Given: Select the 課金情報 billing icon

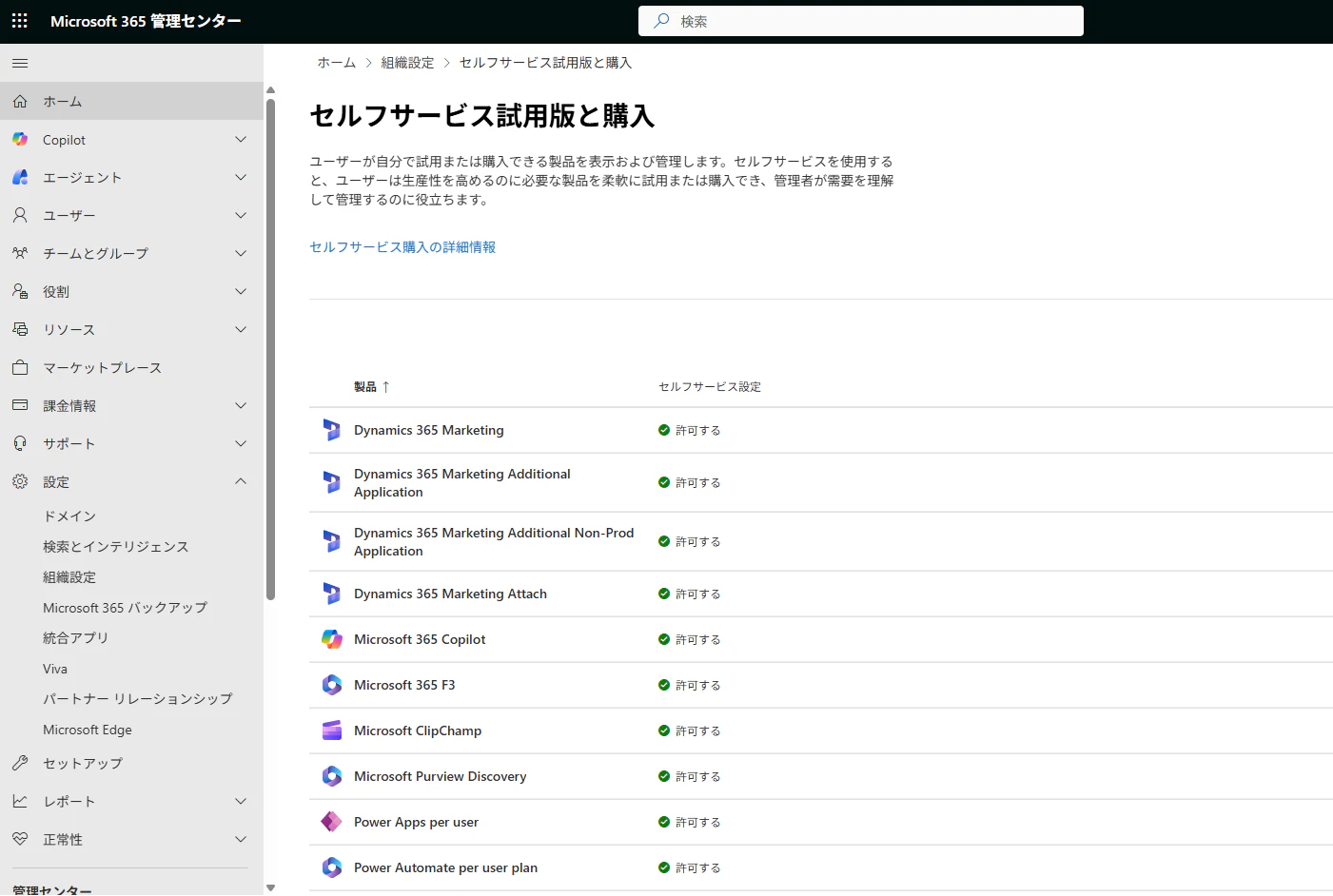Looking at the screenshot, I should (x=19, y=405).
